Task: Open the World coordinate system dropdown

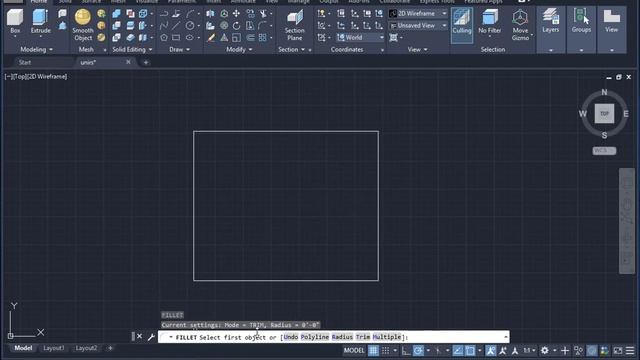Action: [x=360, y=37]
